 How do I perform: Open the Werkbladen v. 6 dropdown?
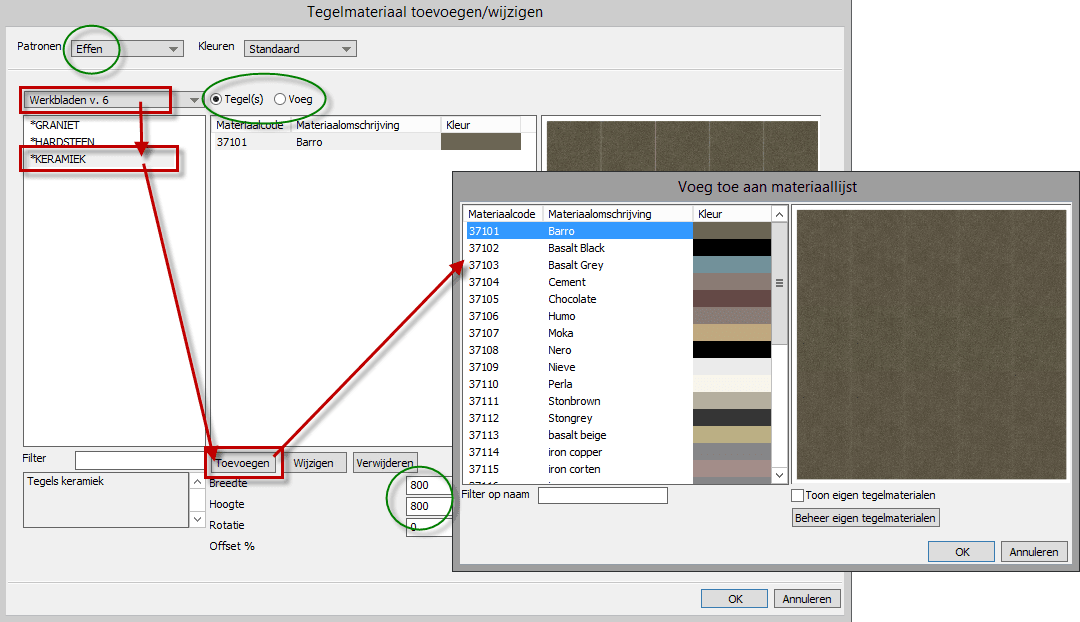coord(112,100)
